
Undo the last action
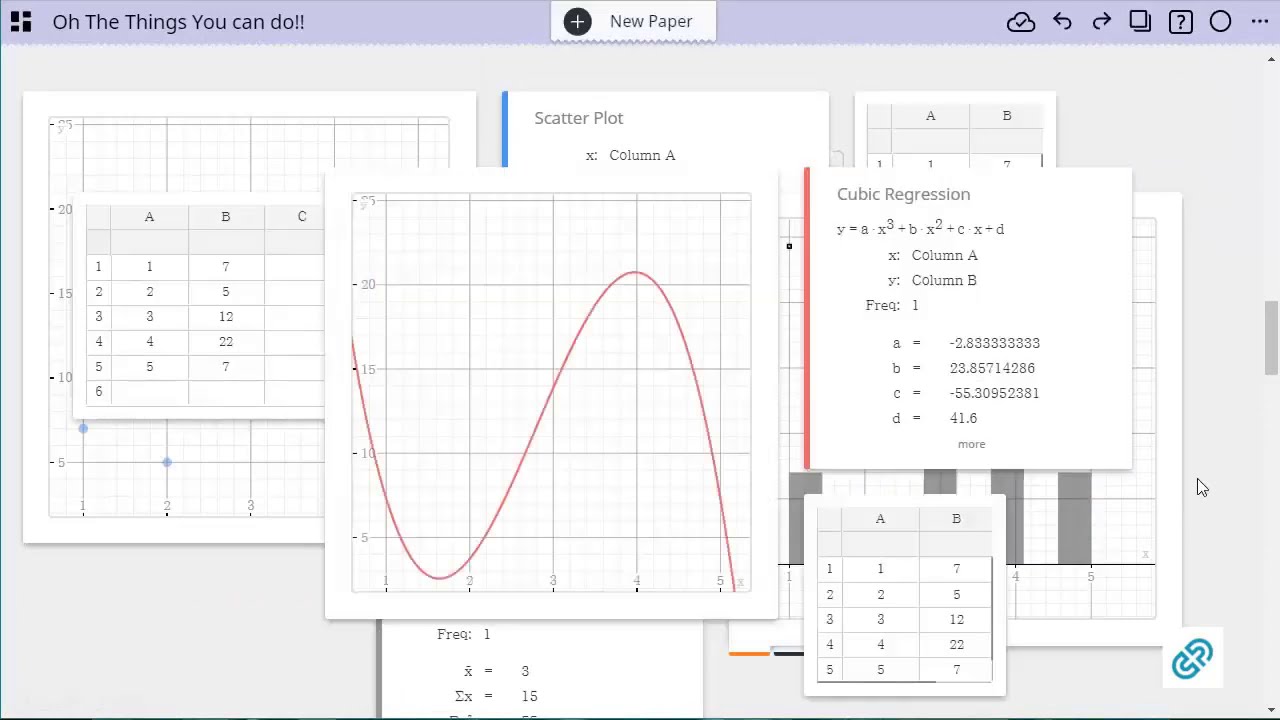click(1062, 22)
